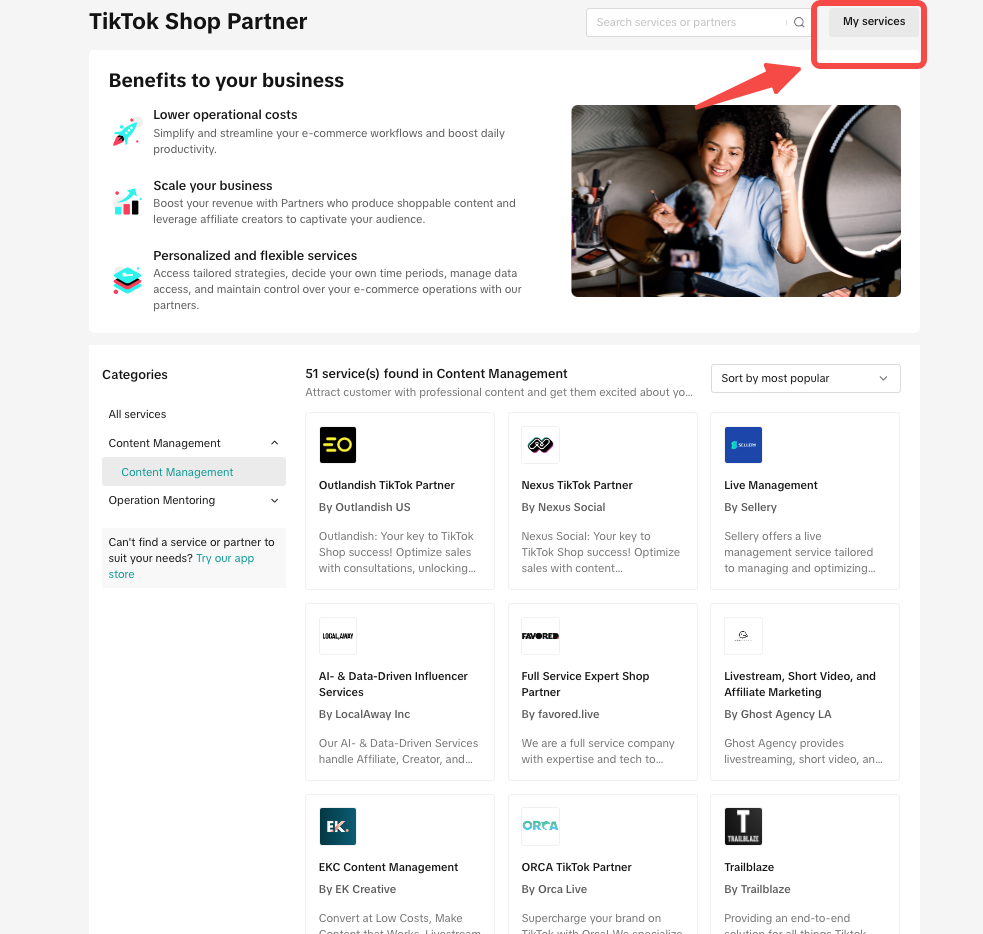Follow the Try our app store link

point(225,558)
